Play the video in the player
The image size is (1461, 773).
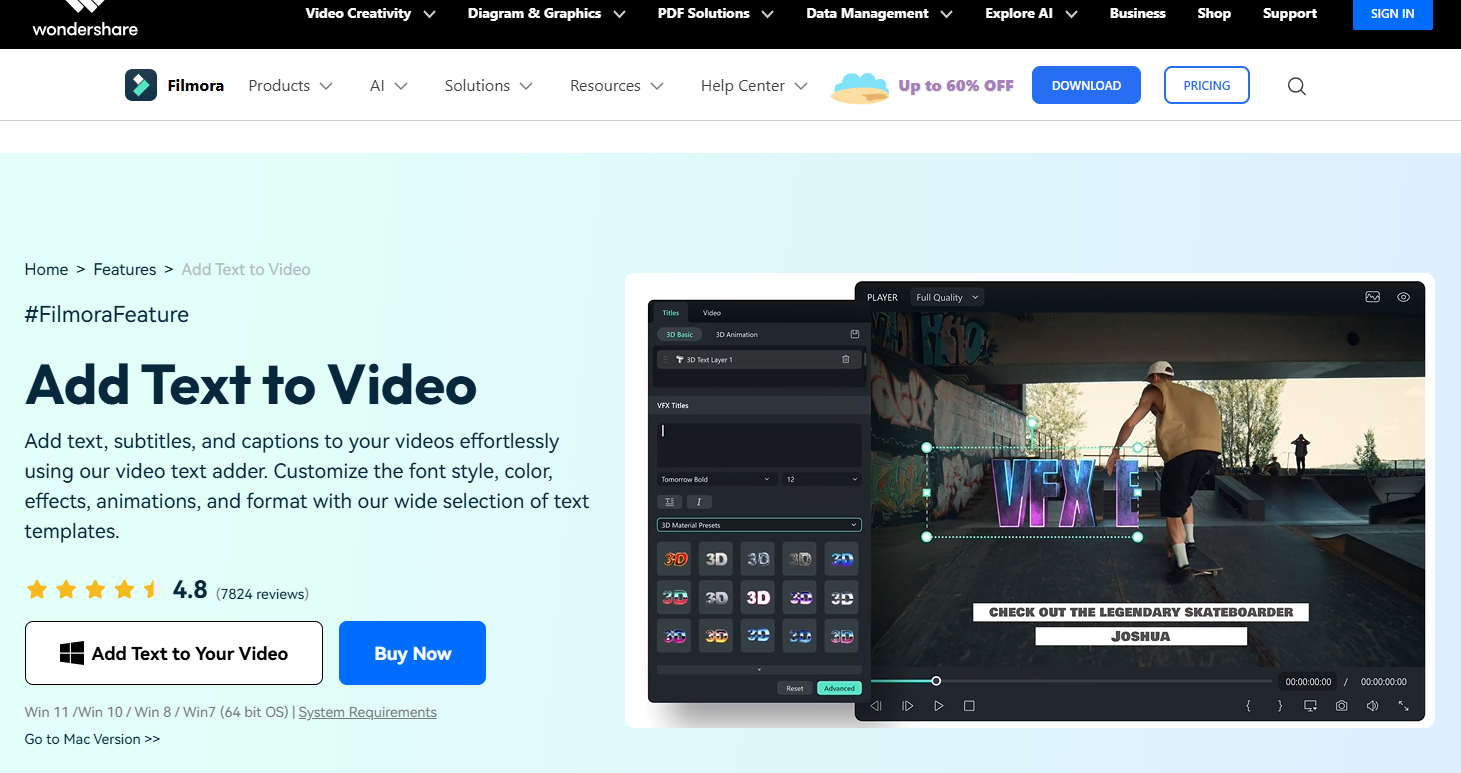point(939,706)
